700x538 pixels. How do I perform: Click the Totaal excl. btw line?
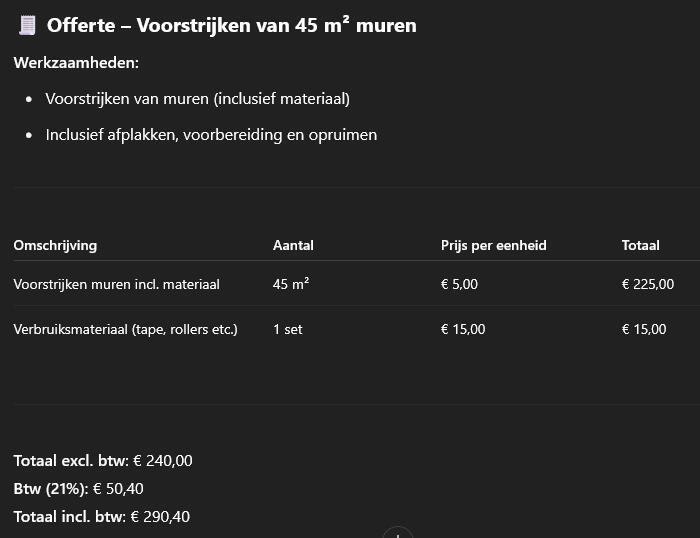(x=103, y=461)
